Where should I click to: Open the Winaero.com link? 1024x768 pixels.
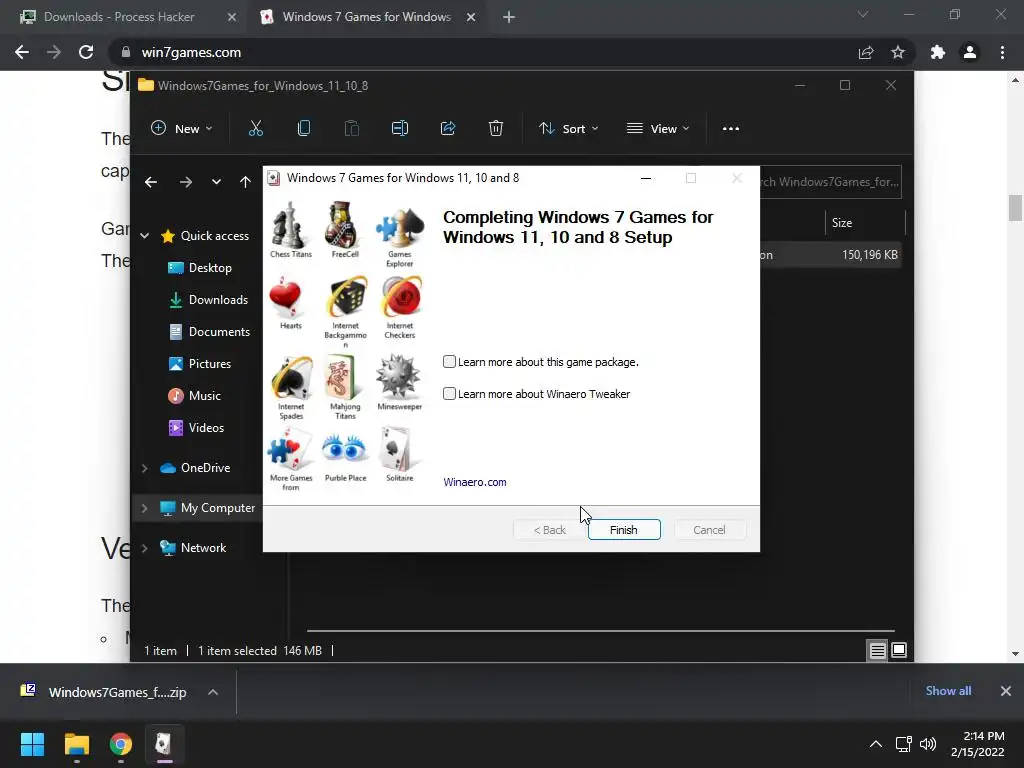tap(475, 482)
